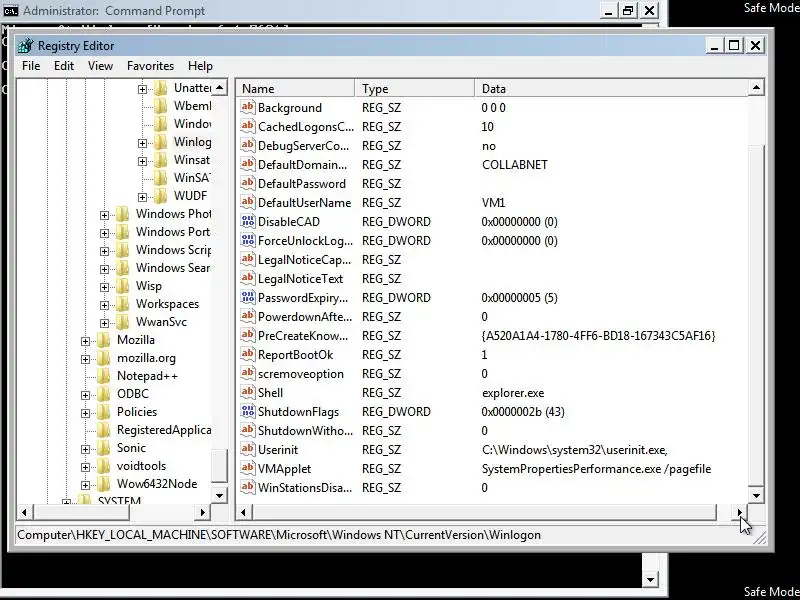800x600 pixels.
Task: Click the values pane scroll-right arrow
Action: [740, 512]
